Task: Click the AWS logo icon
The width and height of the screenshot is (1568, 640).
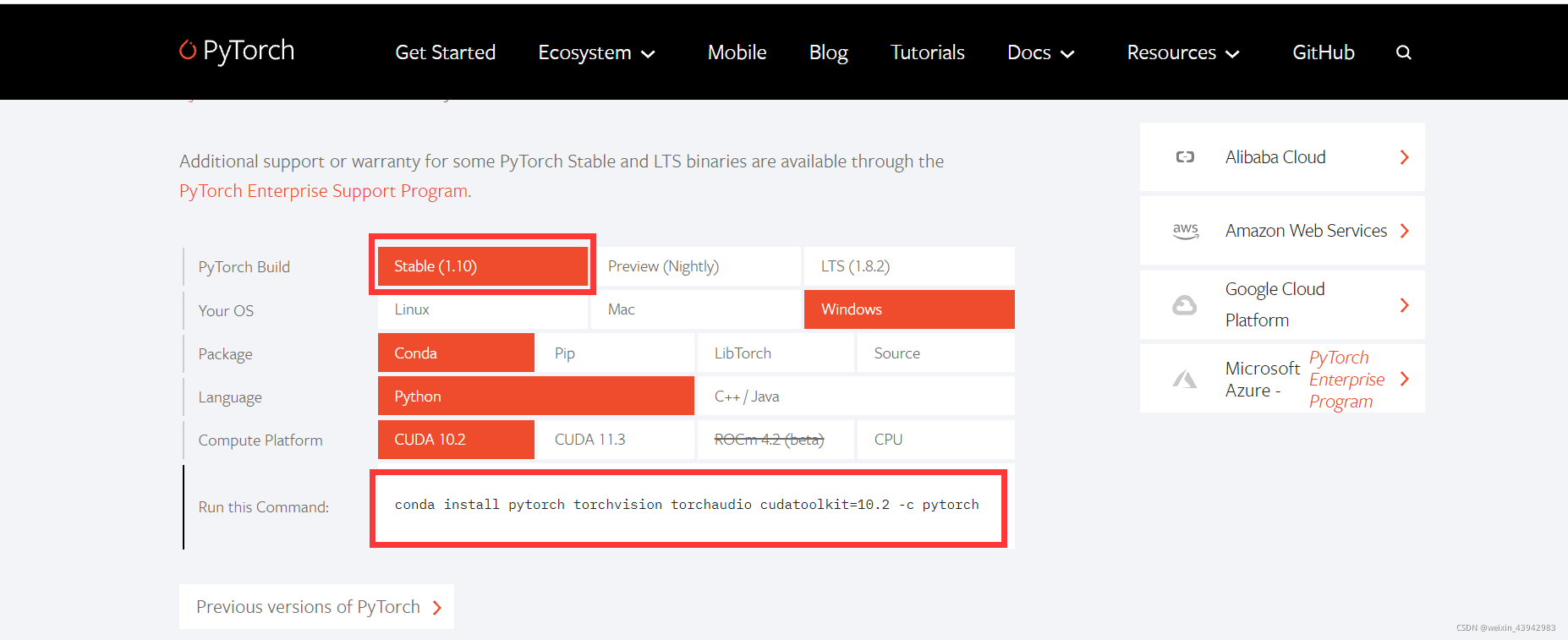Action: tap(1186, 231)
